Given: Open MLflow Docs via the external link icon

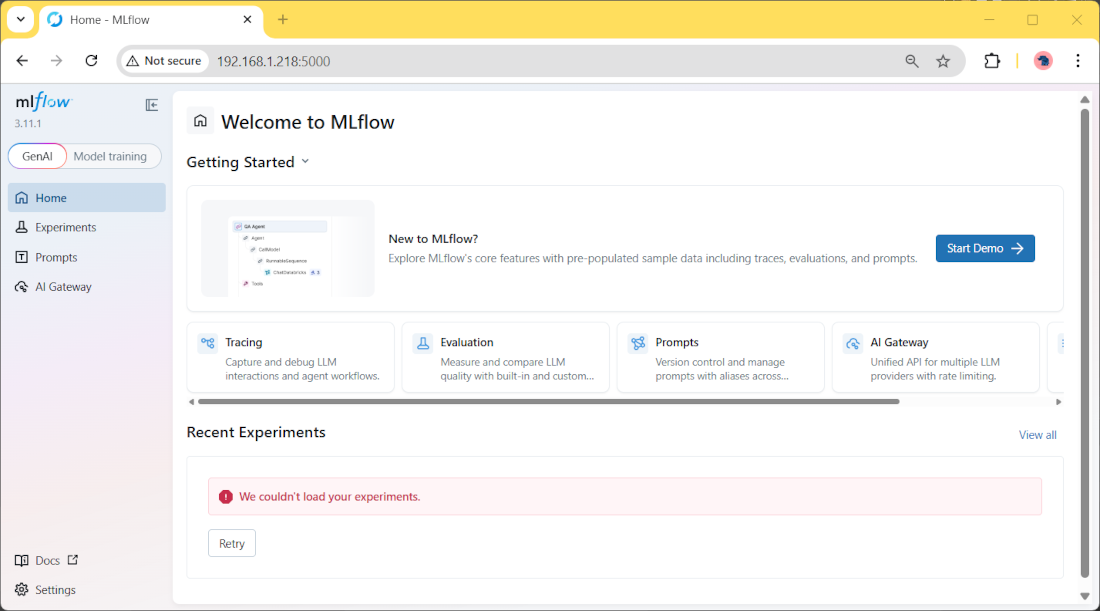Looking at the screenshot, I should click(72, 560).
